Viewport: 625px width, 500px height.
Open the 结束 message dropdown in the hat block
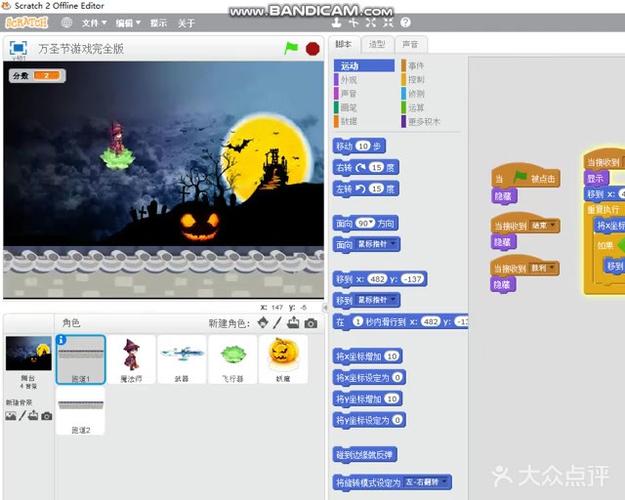543,226
